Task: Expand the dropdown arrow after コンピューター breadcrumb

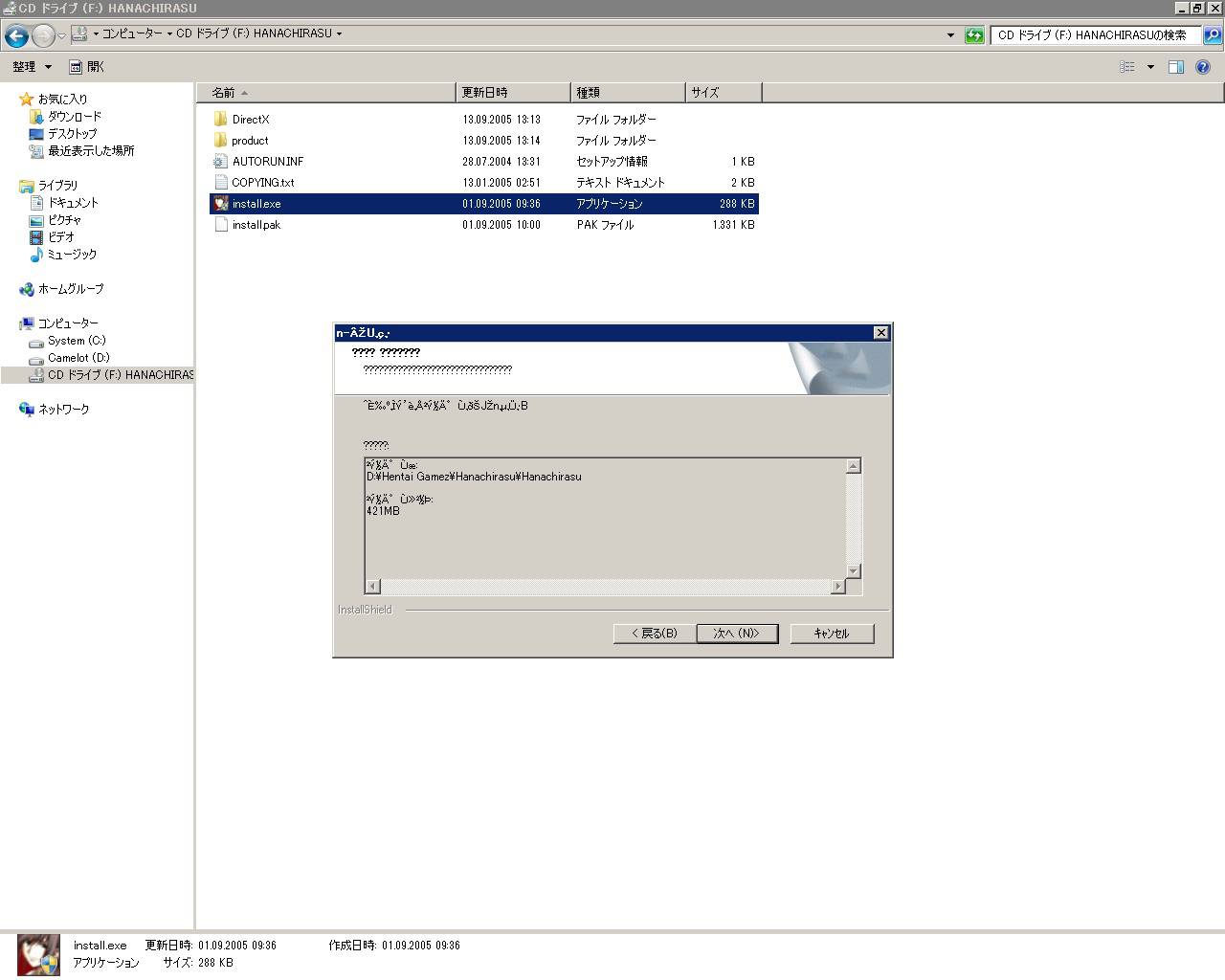Action: point(169,33)
